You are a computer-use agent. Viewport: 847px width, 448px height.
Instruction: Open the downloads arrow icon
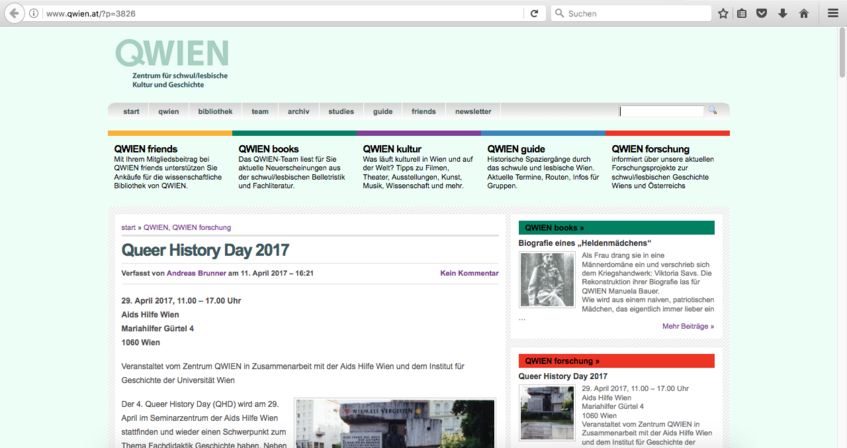(783, 14)
